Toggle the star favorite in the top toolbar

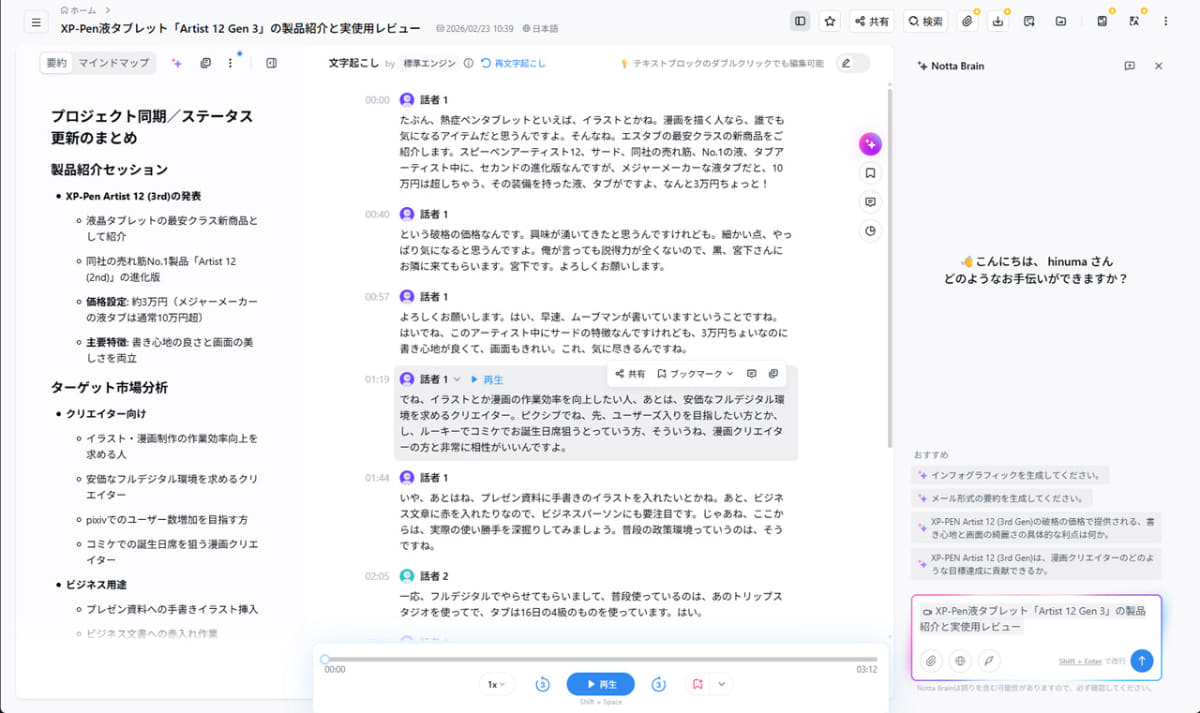[831, 20]
